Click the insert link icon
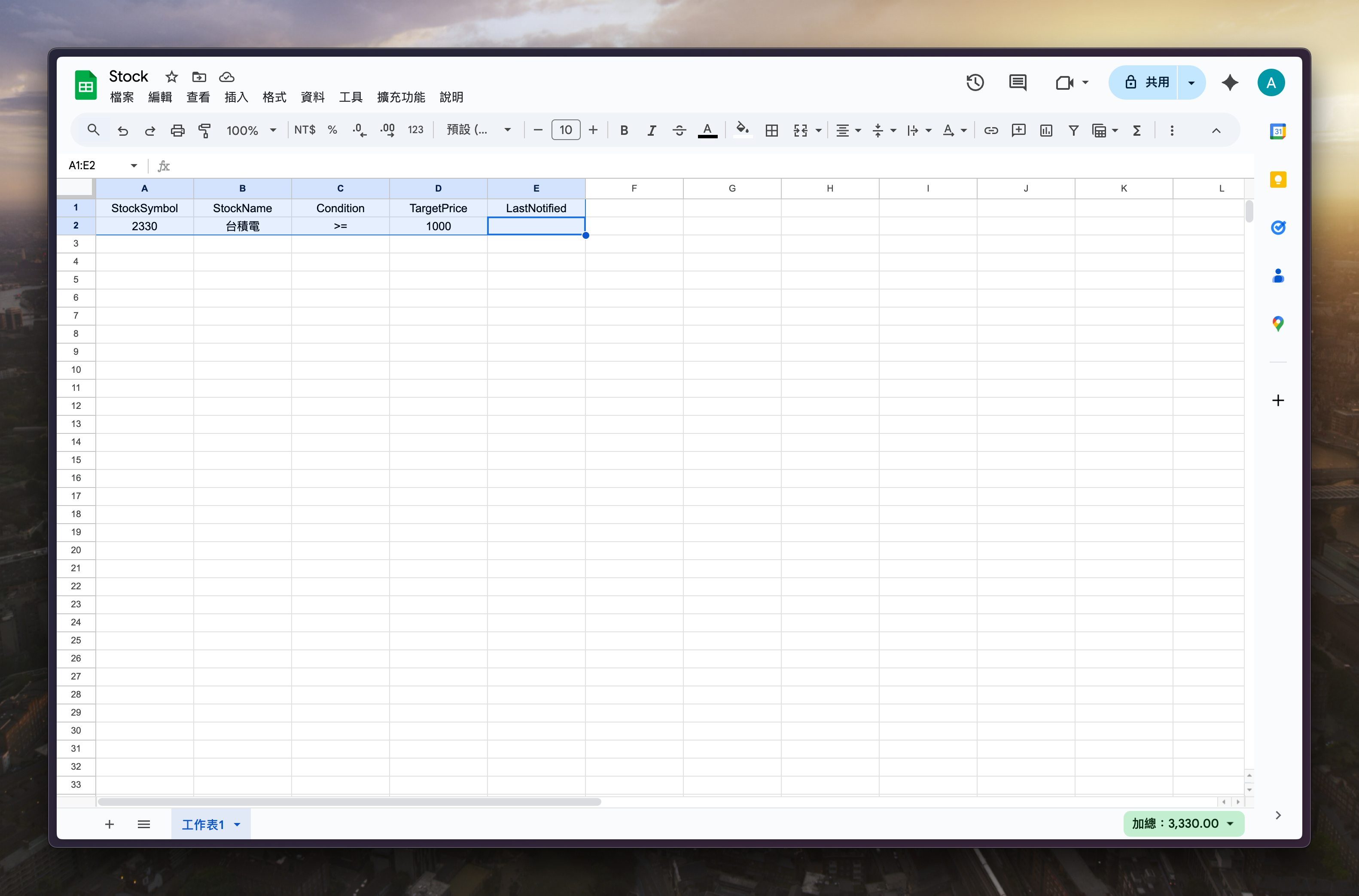This screenshot has width=1359, height=896. coord(990,130)
